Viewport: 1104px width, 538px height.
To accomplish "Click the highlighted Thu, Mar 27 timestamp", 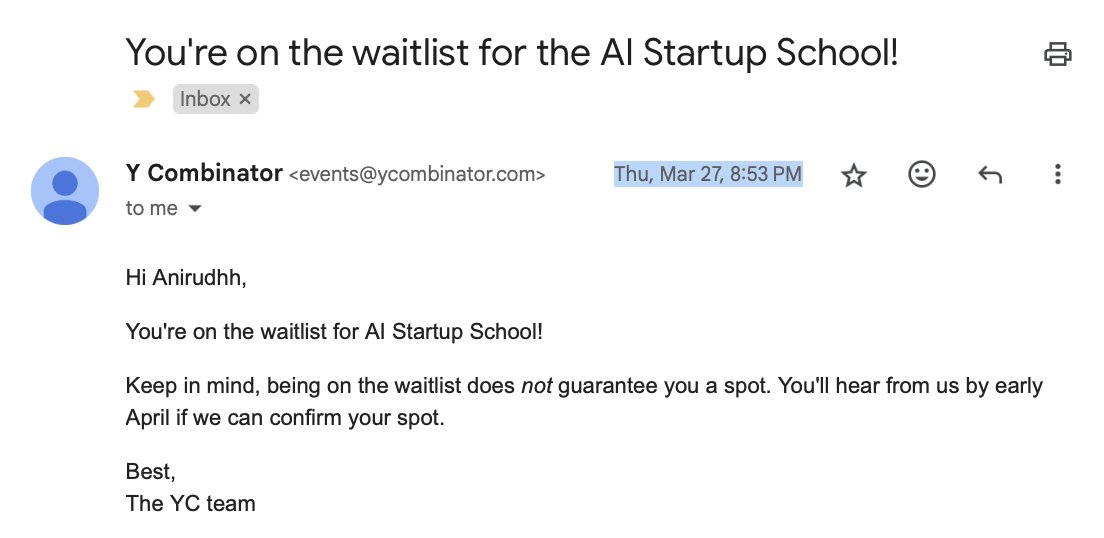I will click(708, 174).
